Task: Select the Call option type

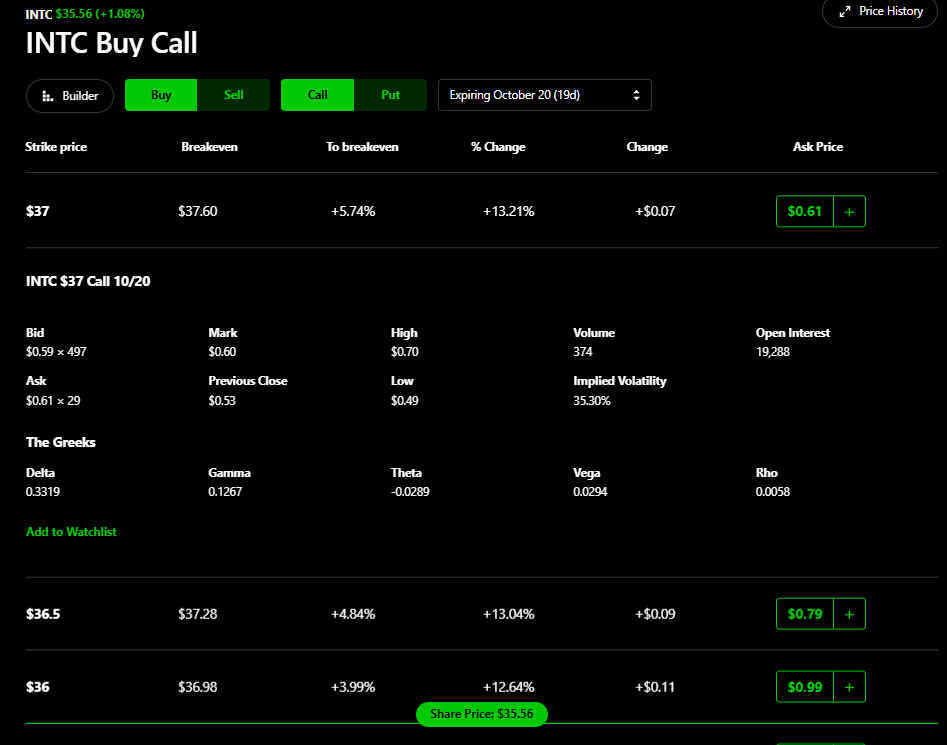Action: pos(318,95)
